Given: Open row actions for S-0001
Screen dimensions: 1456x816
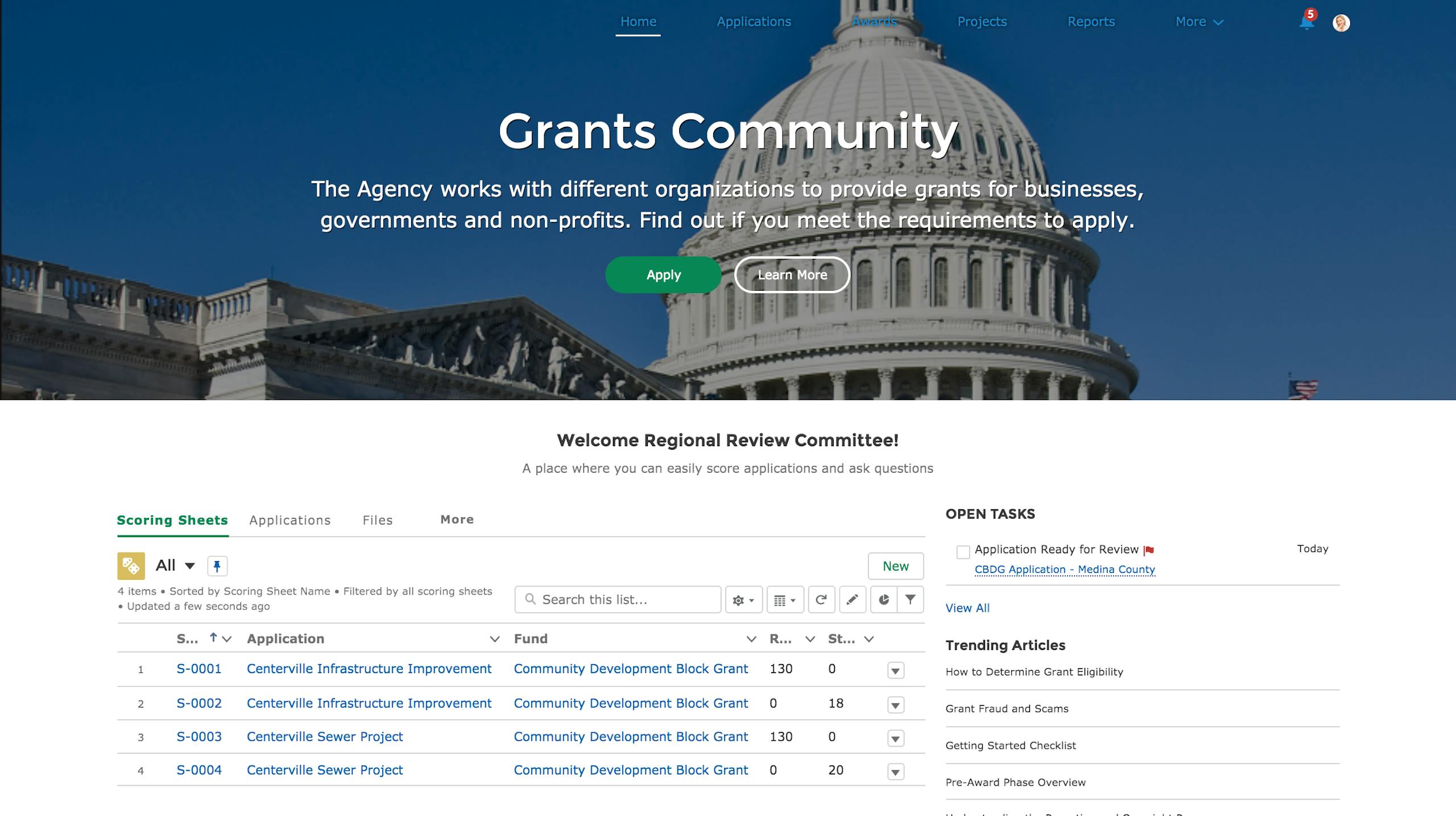Looking at the screenshot, I should [x=895, y=671].
